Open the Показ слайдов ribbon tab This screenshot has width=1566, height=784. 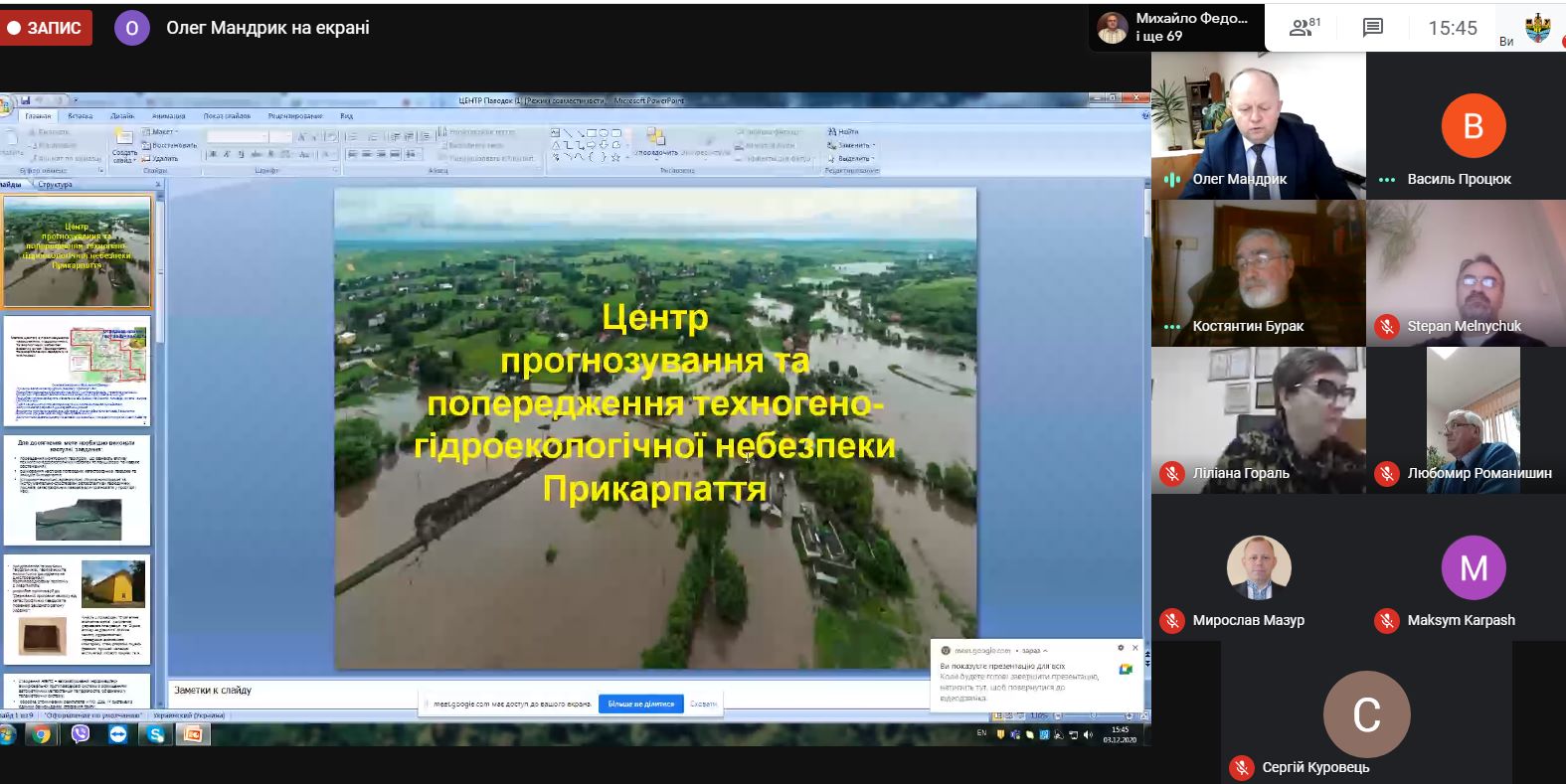click(227, 116)
